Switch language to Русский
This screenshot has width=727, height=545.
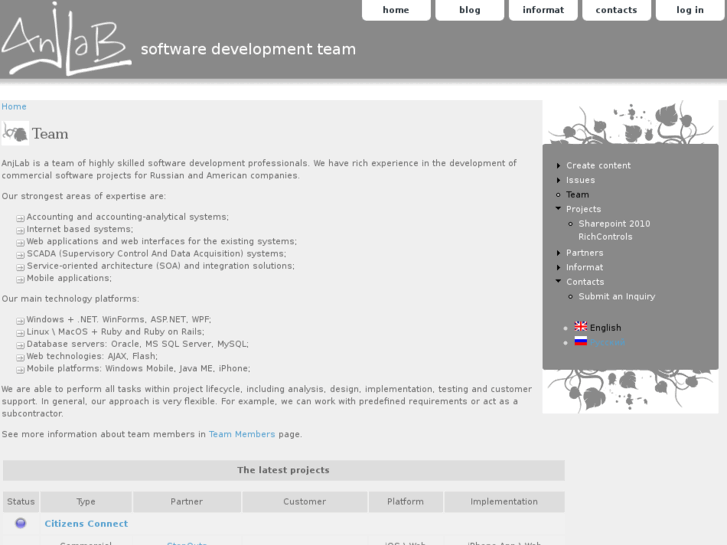click(x=607, y=342)
